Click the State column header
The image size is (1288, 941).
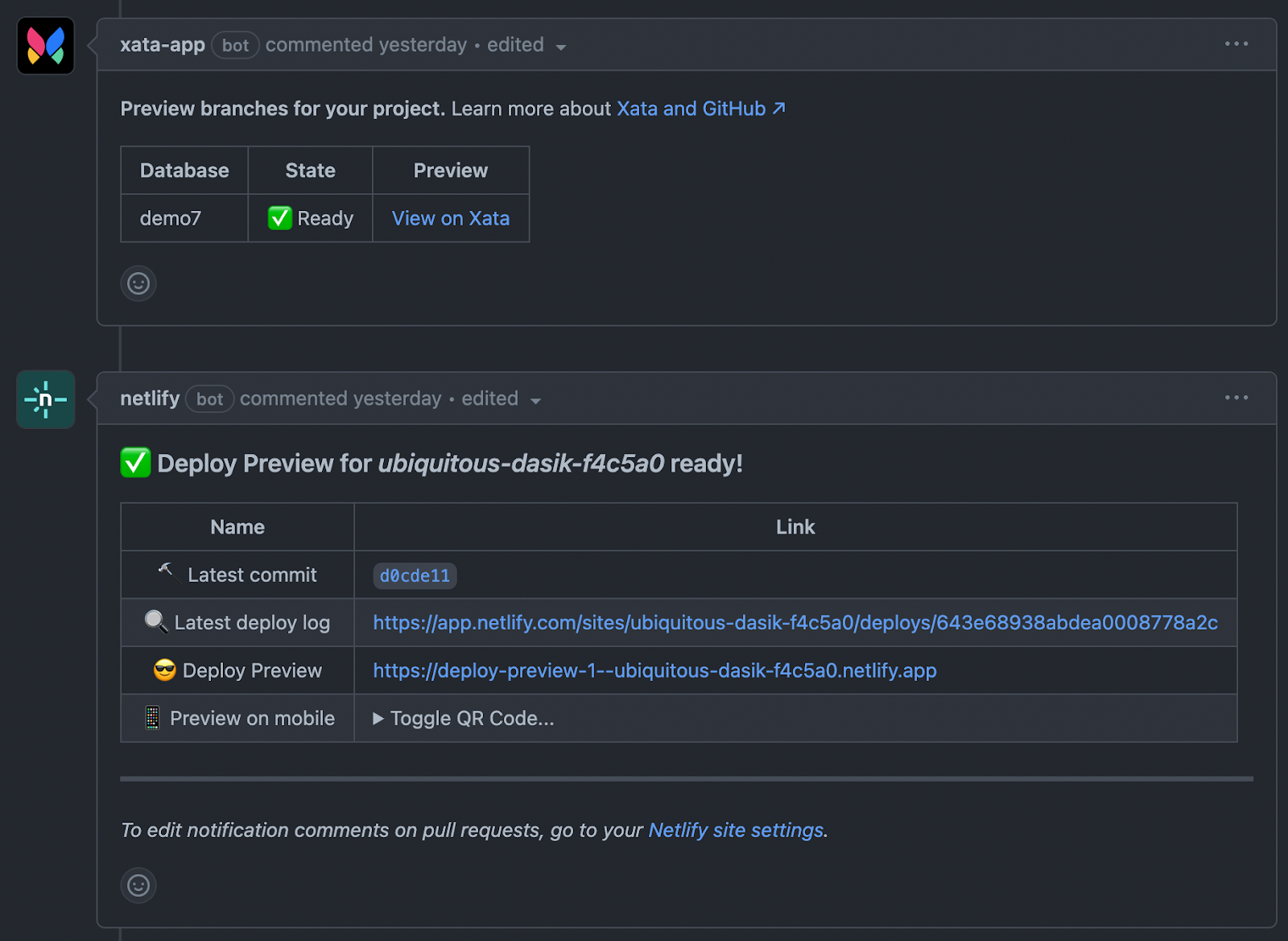pos(311,171)
